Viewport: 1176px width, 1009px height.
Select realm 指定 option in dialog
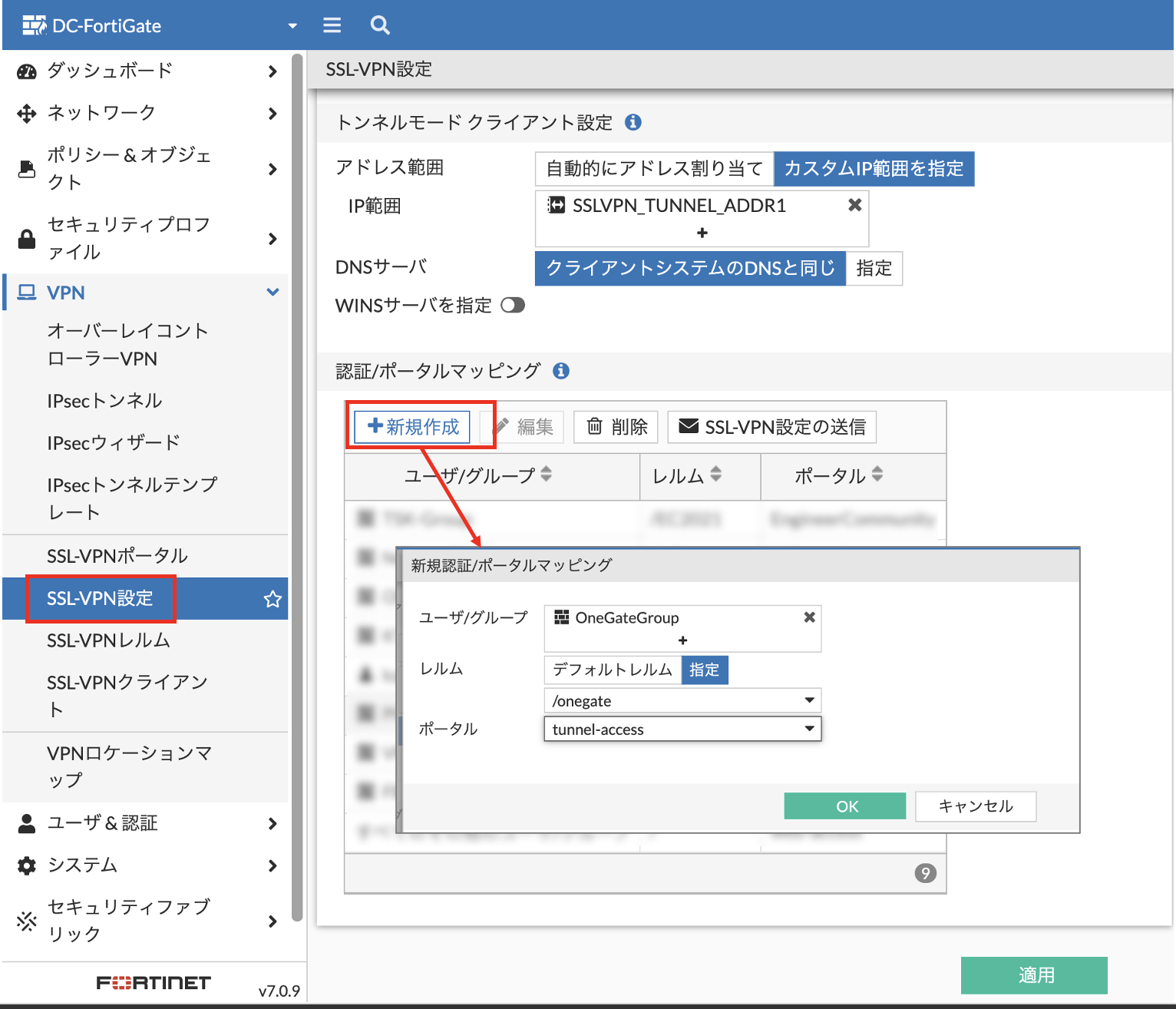tap(704, 670)
